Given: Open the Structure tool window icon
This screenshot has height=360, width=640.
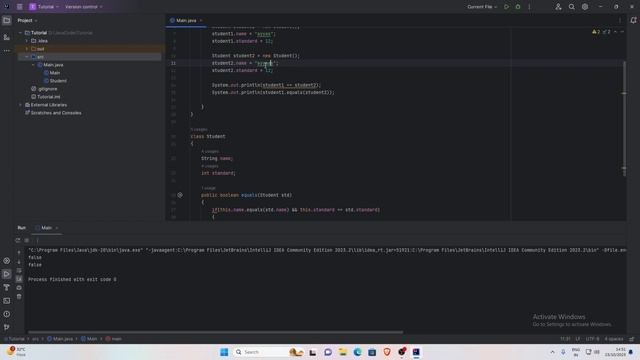Looking at the screenshot, I should (x=7, y=37).
